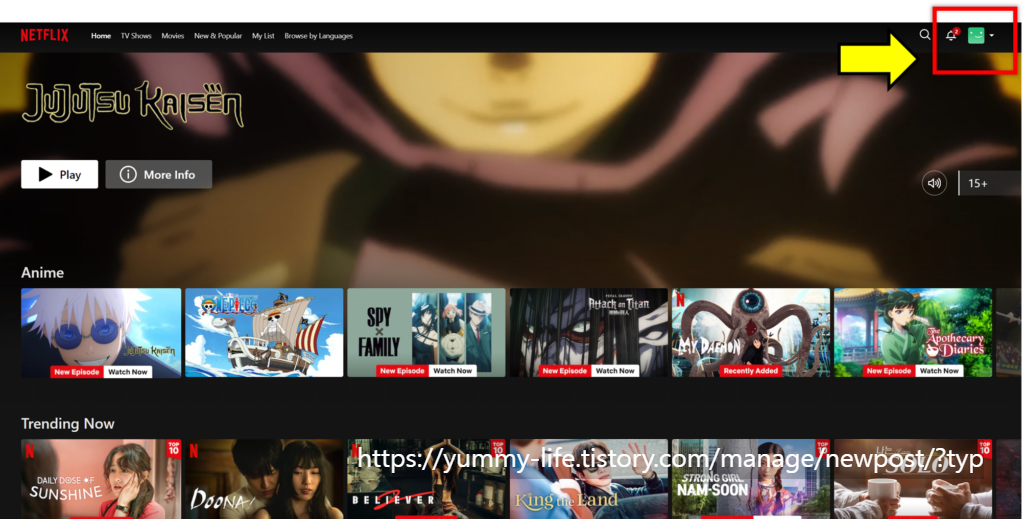The image size is (1024, 519).
Task: Click the Anime row heading
Action: point(42,273)
